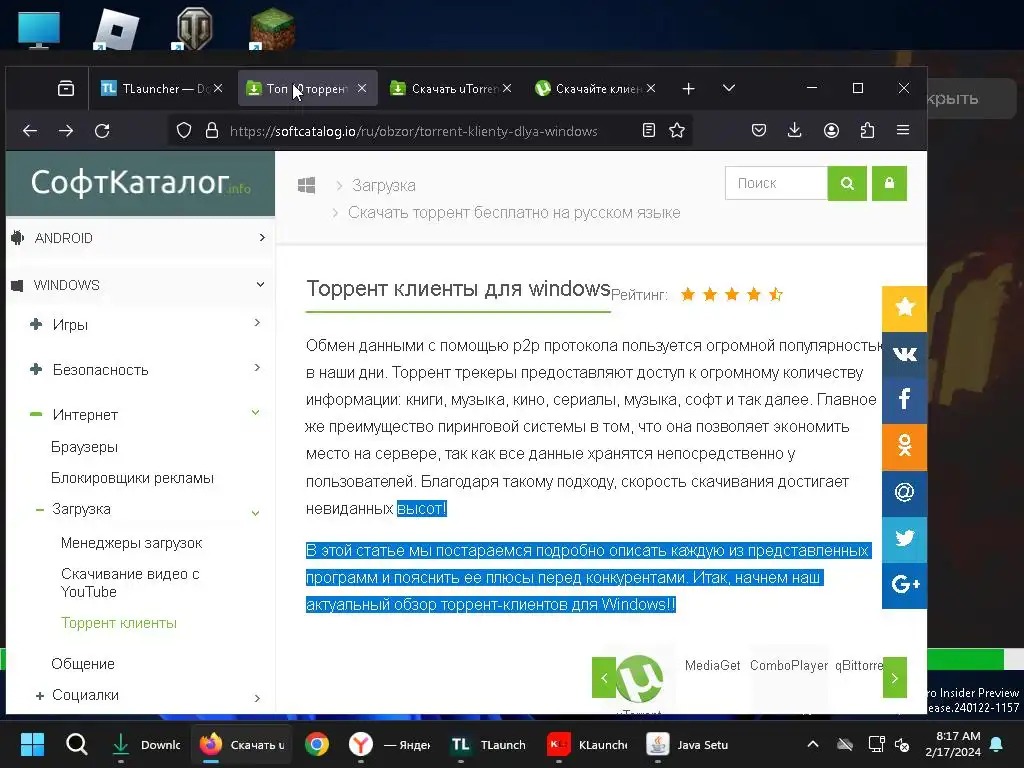Open the list all tabs dropdown
This screenshot has width=1024, height=768.
click(x=729, y=88)
